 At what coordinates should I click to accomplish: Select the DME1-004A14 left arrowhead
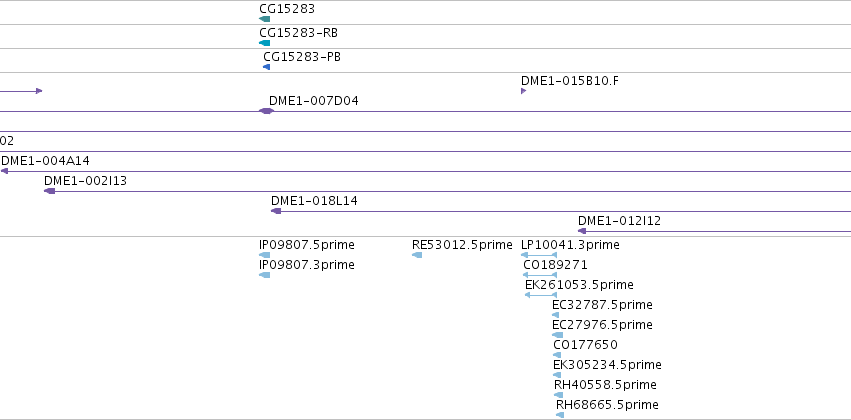(x=4, y=171)
